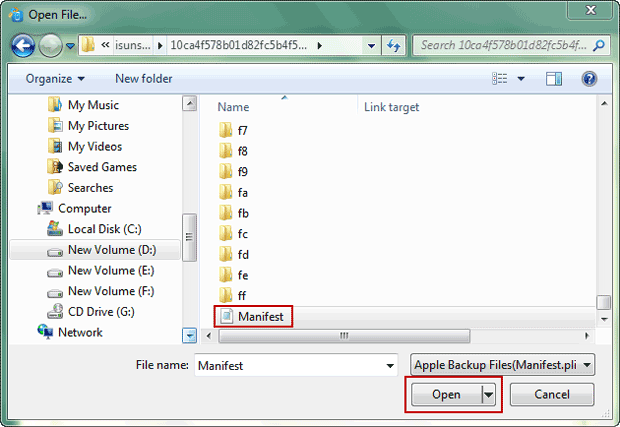Image resolution: width=620 pixels, height=427 pixels.
Task: Open the File name dropdown arrow
Action: pos(390,365)
